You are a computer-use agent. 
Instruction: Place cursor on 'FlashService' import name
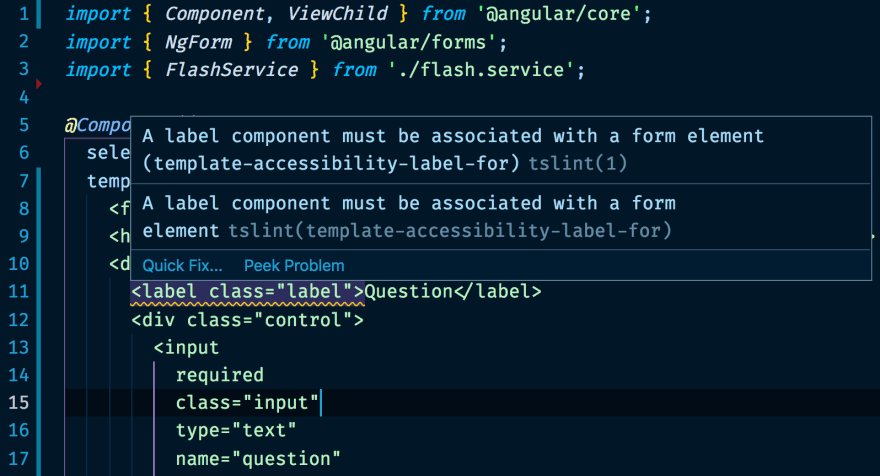231,70
